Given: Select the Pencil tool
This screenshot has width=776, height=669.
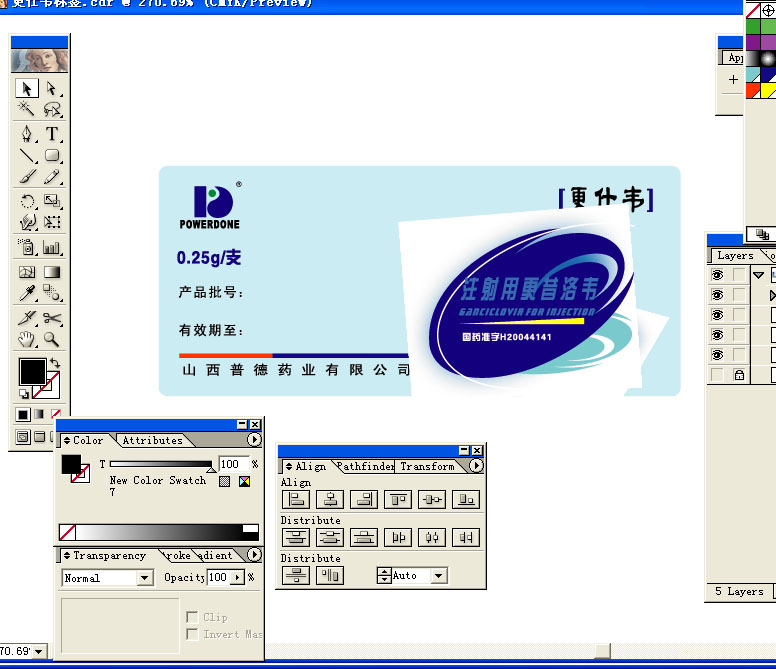Looking at the screenshot, I should (x=51, y=177).
